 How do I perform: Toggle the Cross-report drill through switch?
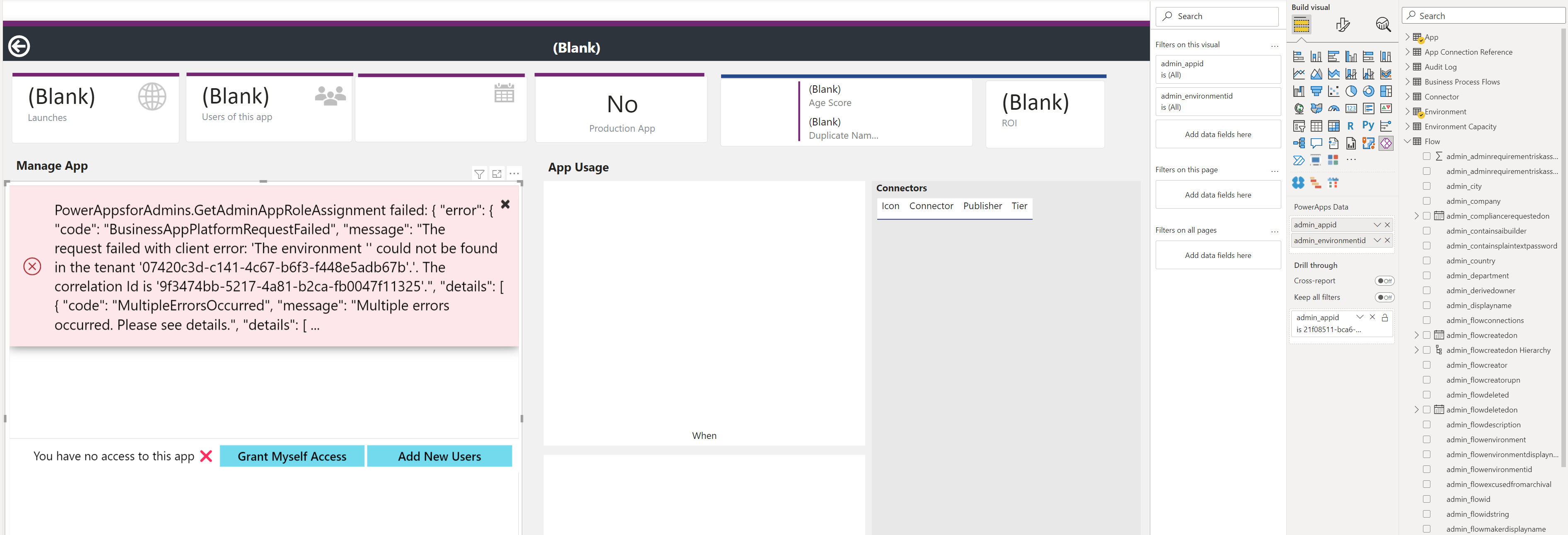coord(1385,280)
